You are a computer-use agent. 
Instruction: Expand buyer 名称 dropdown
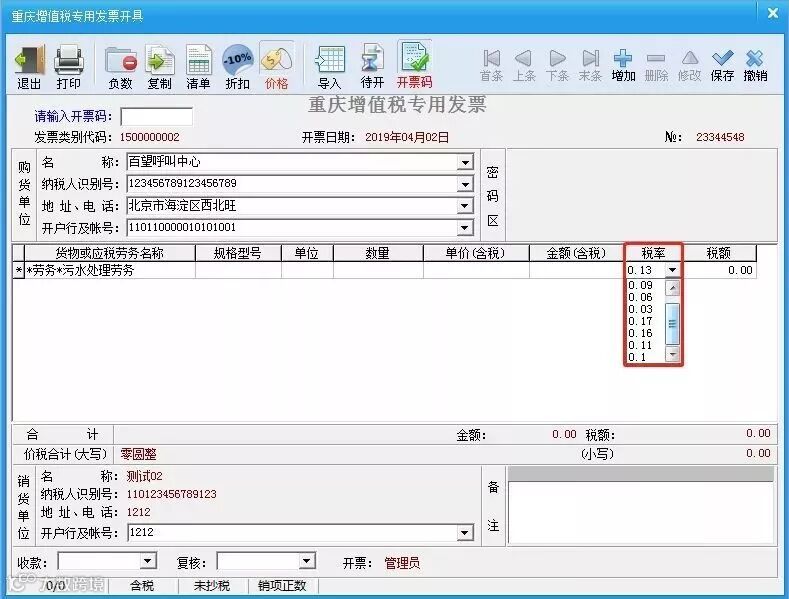pyautogui.click(x=465, y=163)
